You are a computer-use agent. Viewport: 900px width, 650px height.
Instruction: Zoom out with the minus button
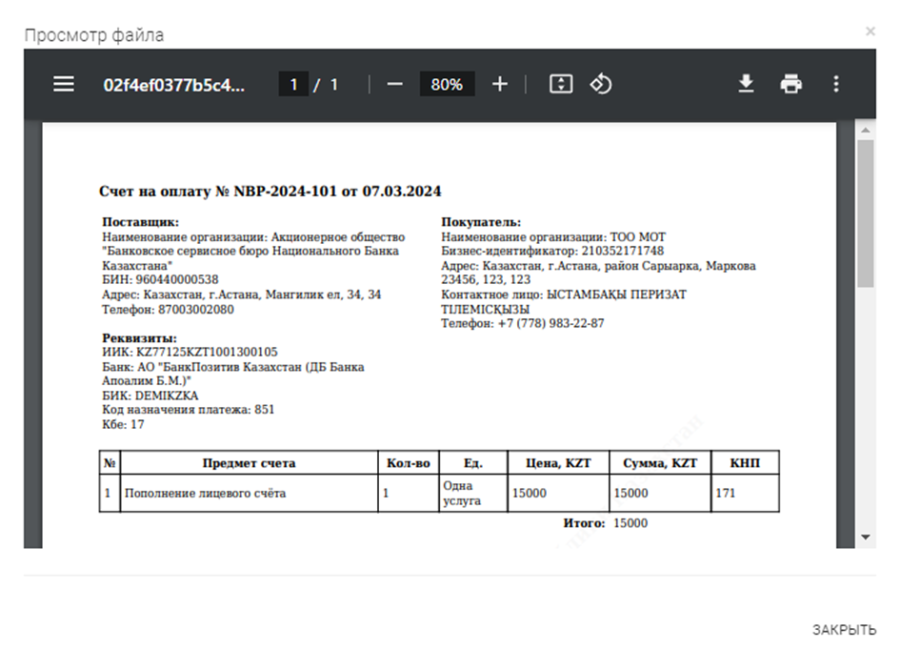click(x=394, y=85)
